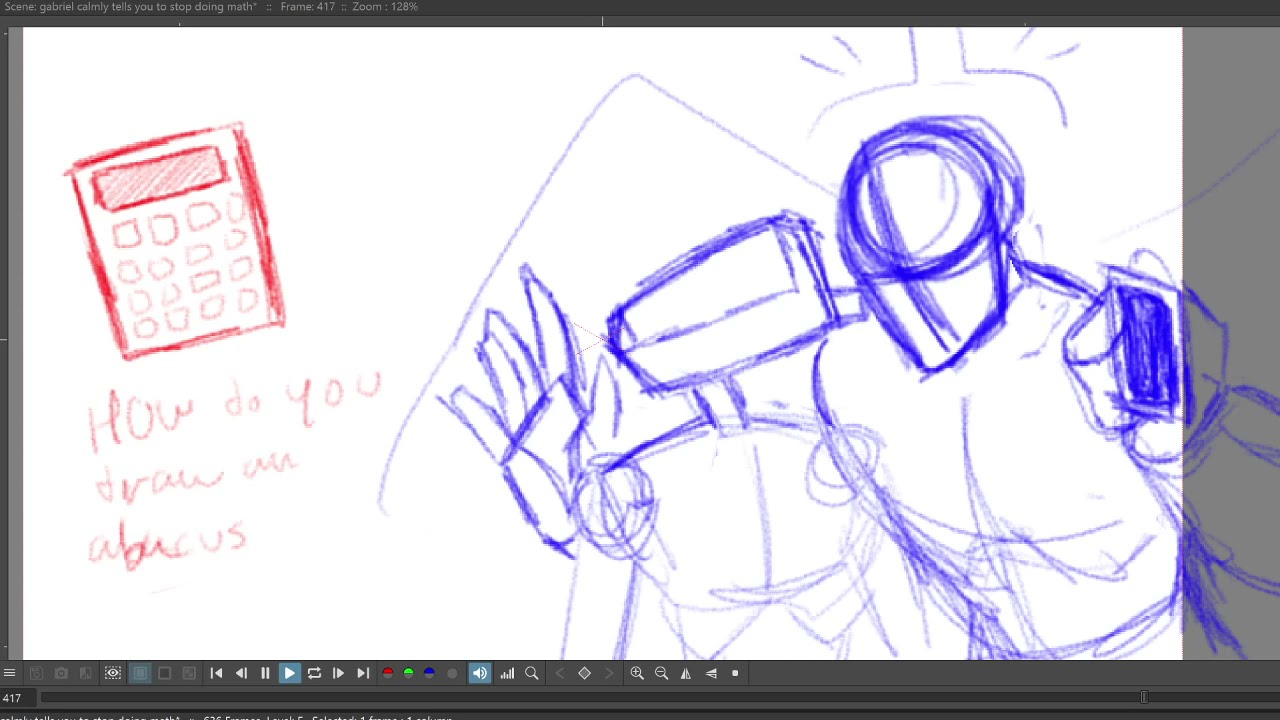Click the scene title text in header

130,7
